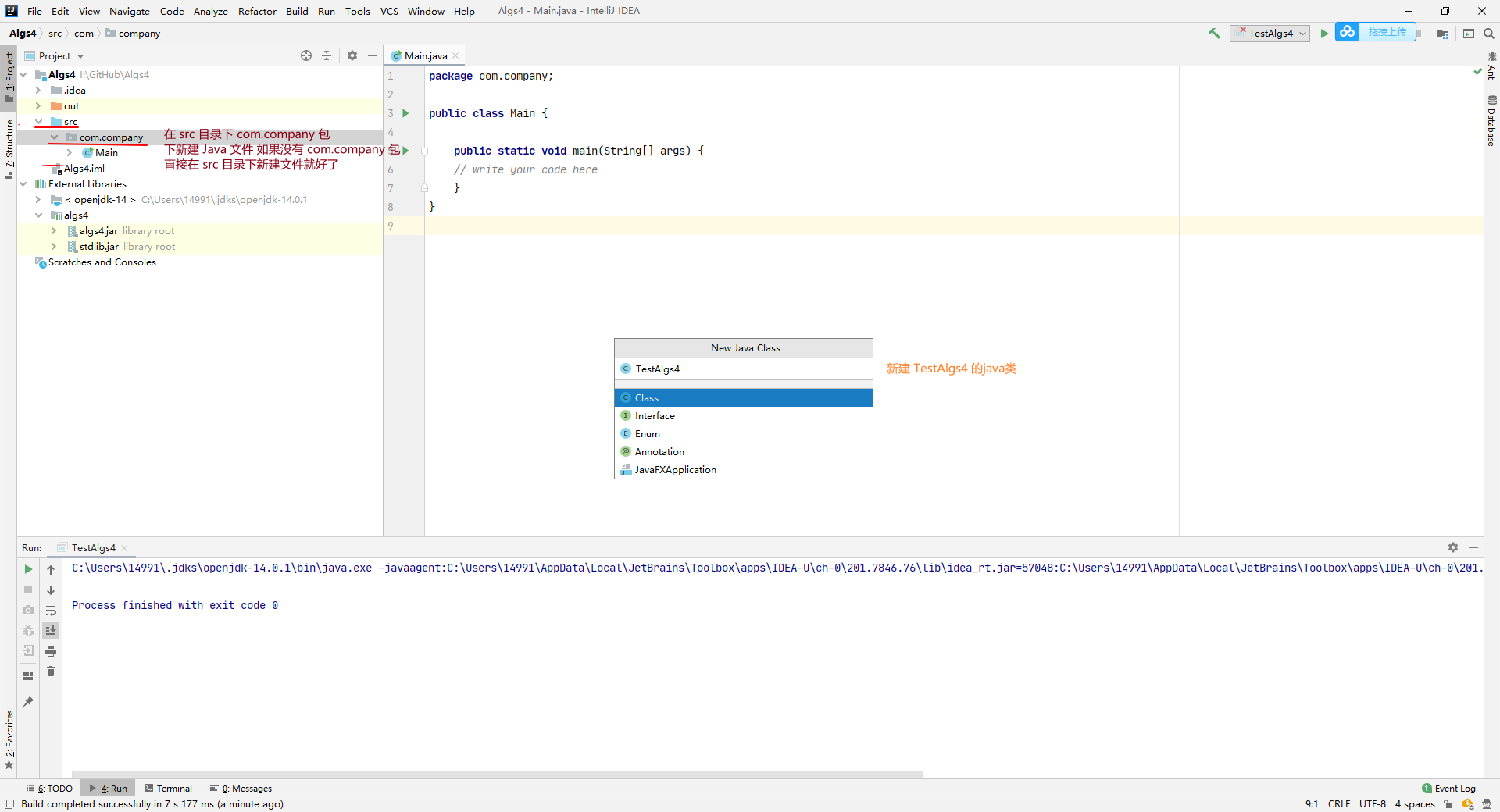Open the Refactor menu
This screenshot has width=1500, height=812.
(x=257, y=11)
